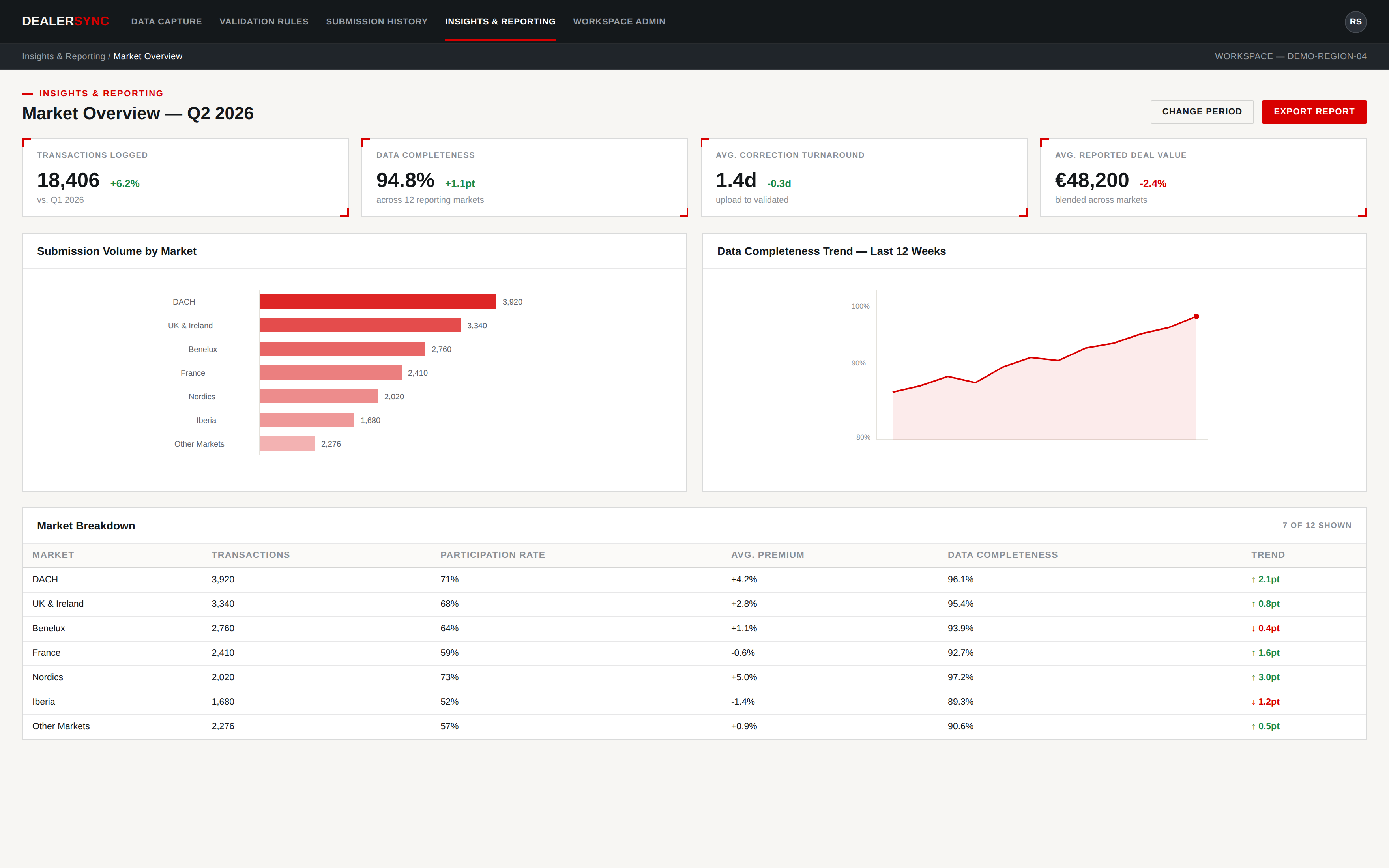The width and height of the screenshot is (1389, 868).
Task: Select the Nordics bar in chart
Action: (318, 396)
